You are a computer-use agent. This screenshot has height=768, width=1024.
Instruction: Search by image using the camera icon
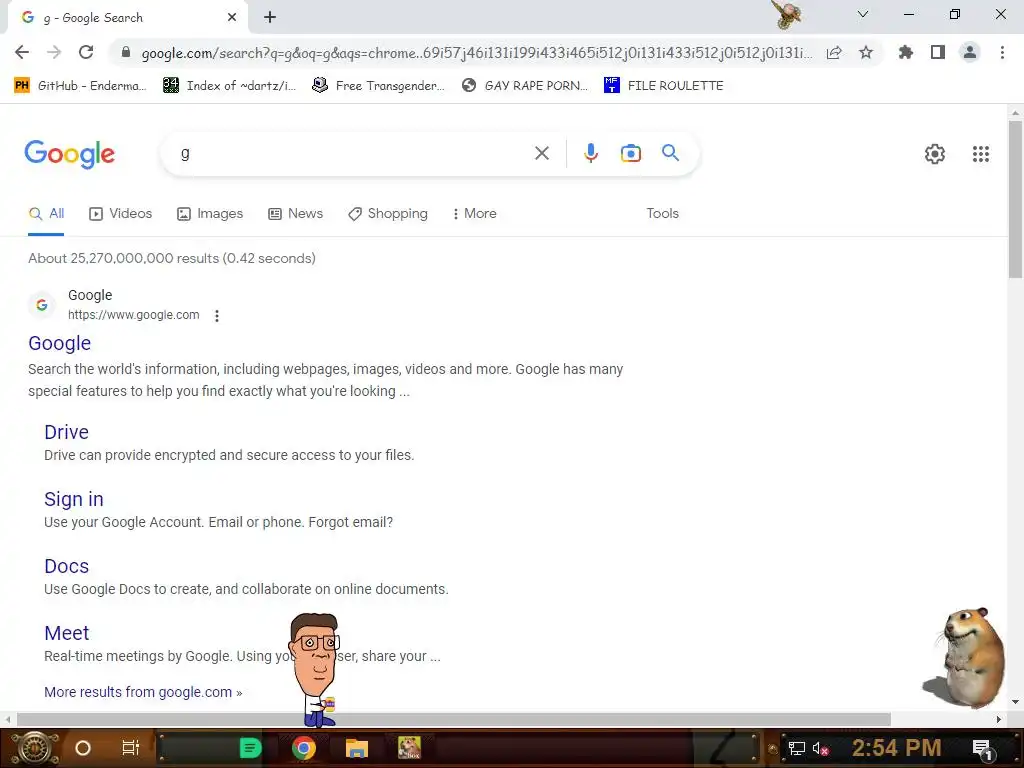click(x=630, y=153)
